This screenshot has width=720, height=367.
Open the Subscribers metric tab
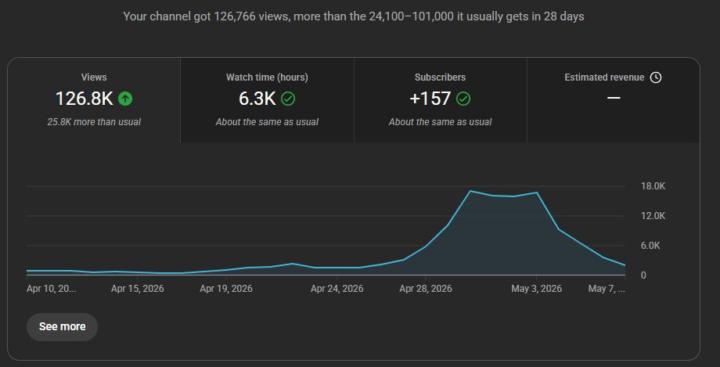(440, 100)
